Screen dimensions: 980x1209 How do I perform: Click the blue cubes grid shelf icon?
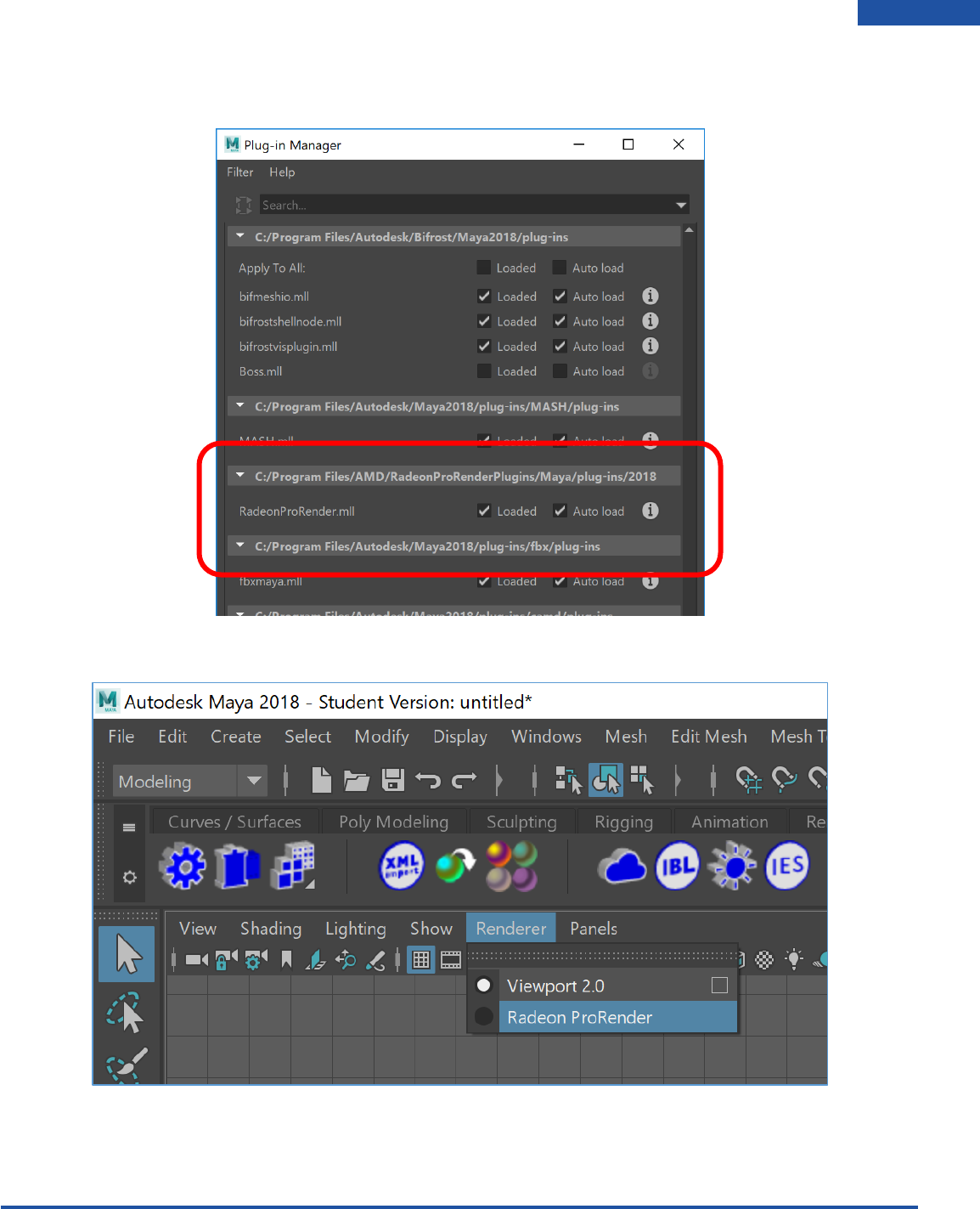(293, 867)
